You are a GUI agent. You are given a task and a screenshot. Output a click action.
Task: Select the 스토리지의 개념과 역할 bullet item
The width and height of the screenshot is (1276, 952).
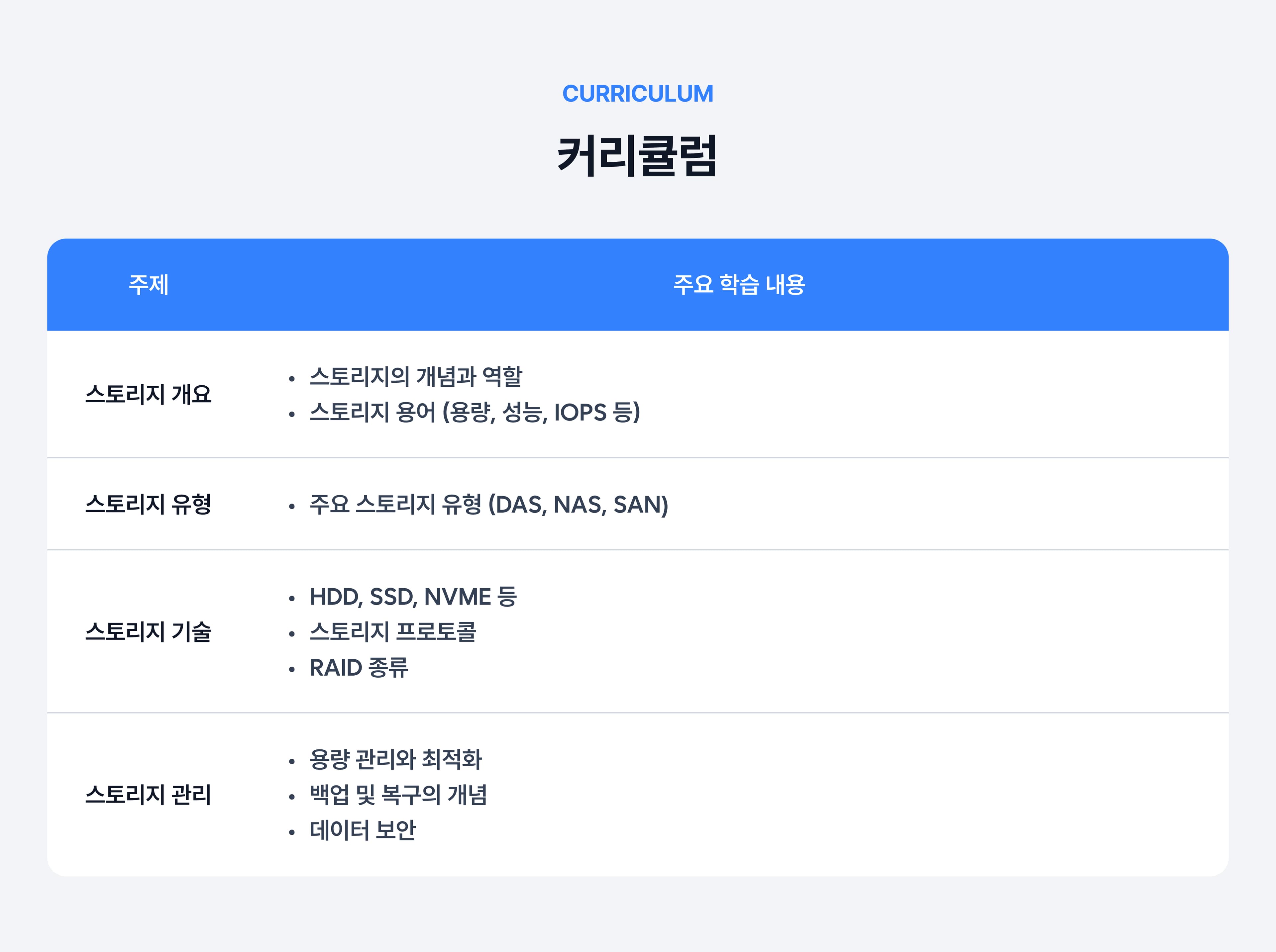tap(416, 377)
